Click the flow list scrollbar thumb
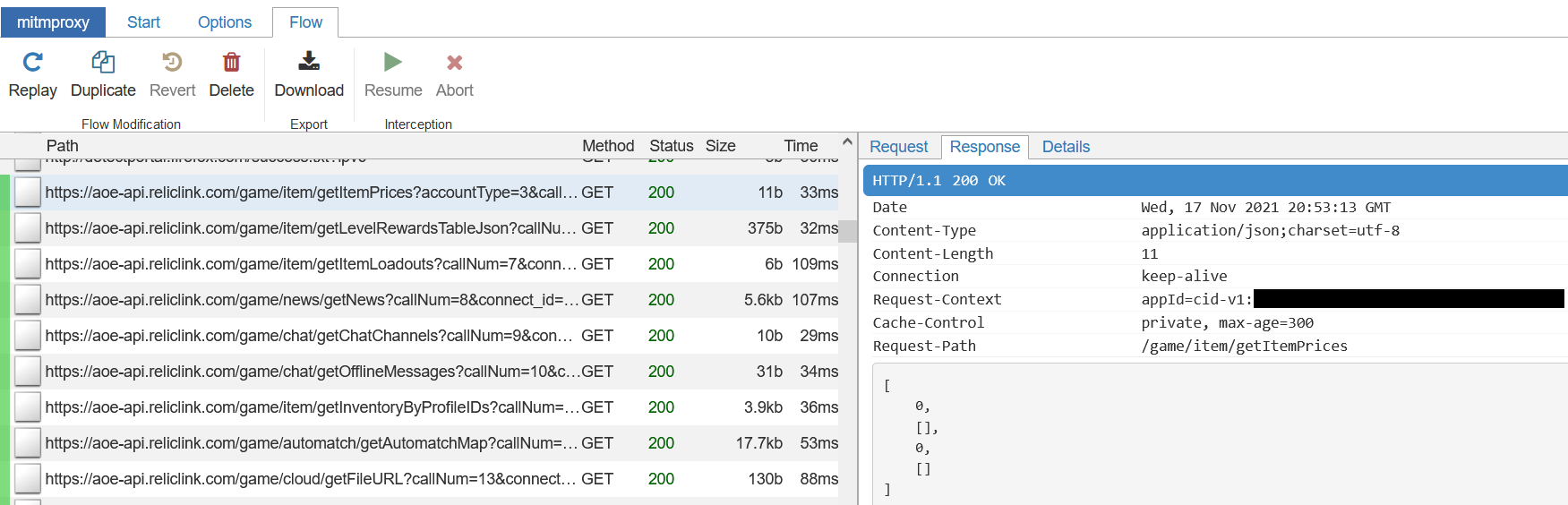This screenshot has height=505, width=1568. pyautogui.click(x=847, y=231)
